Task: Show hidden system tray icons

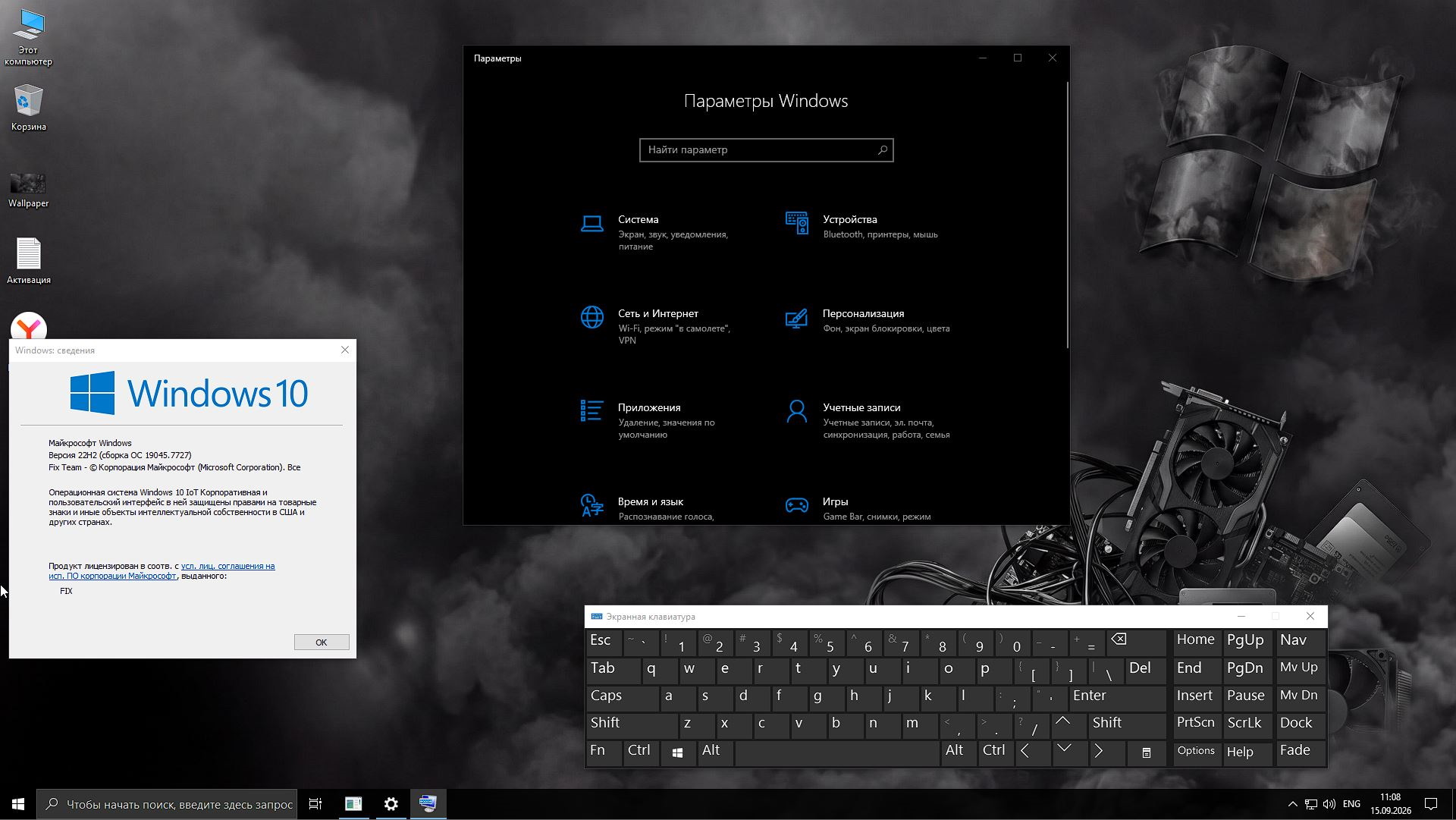Action: [x=1292, y=804]
